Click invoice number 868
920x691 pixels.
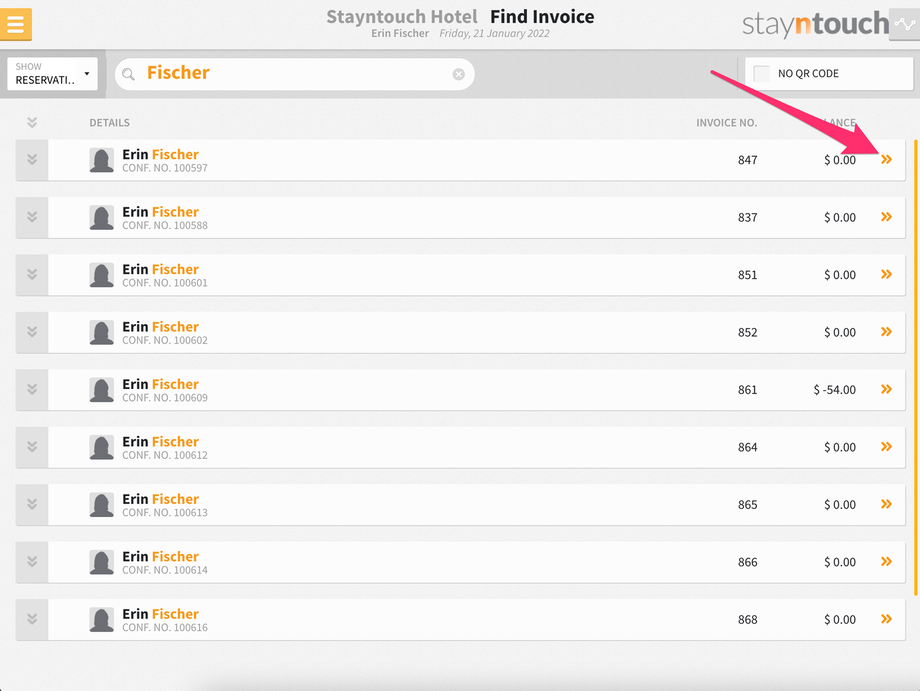tap(748, 620)
